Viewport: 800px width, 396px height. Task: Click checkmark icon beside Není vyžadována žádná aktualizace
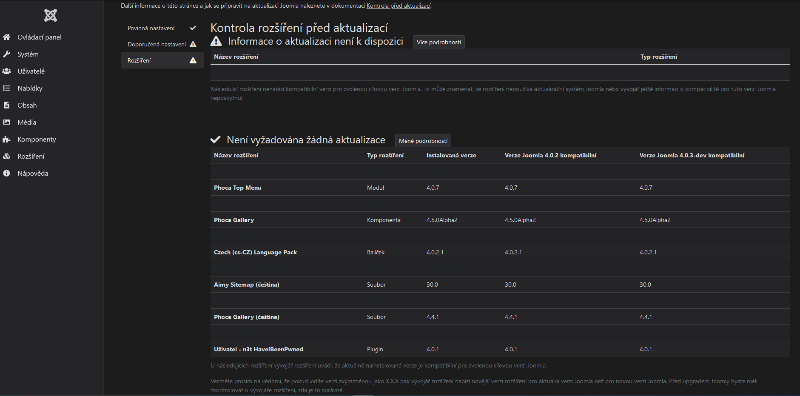tap(215, 139)
